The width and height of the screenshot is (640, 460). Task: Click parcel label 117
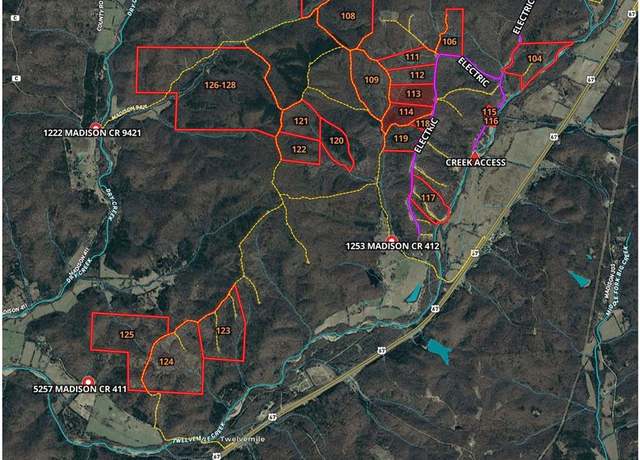[x=428, y=198]
